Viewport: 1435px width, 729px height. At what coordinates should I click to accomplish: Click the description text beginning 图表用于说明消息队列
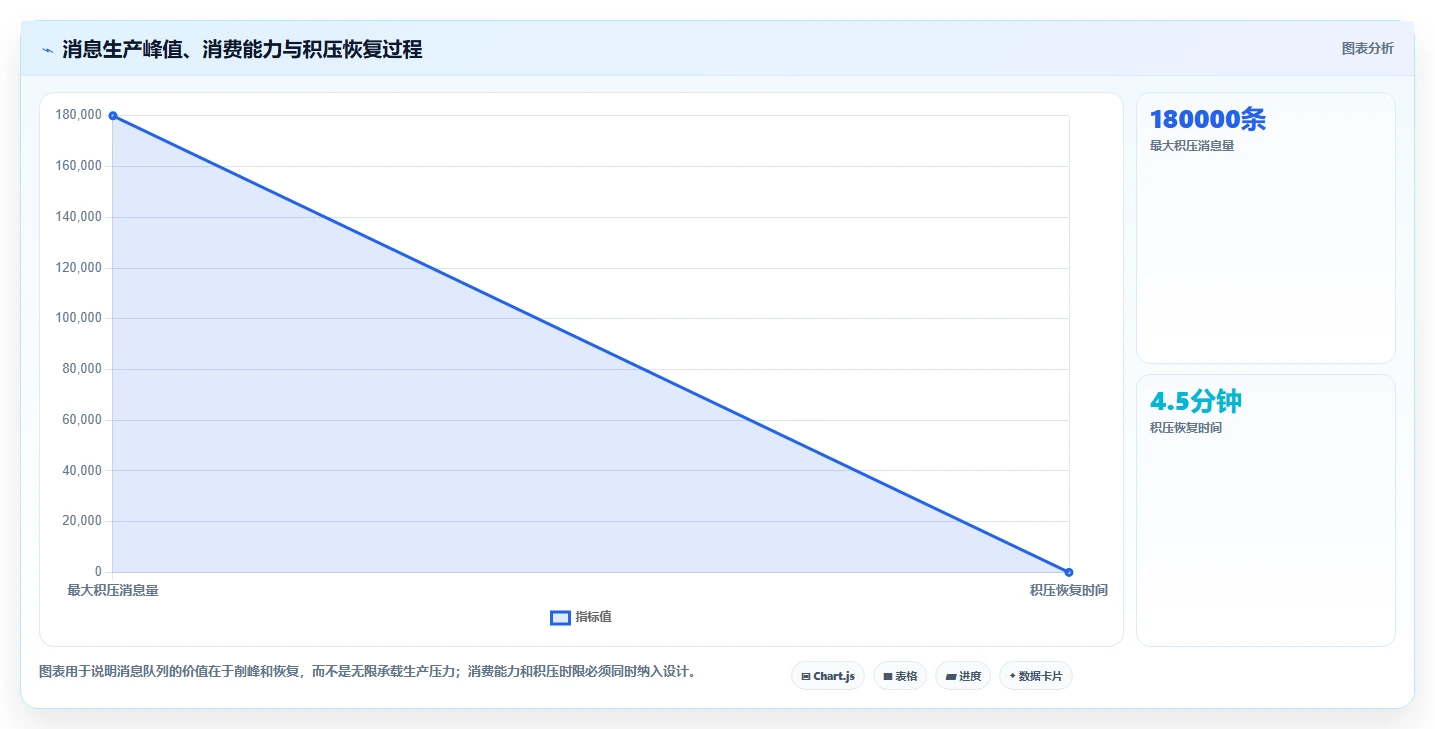367,672
